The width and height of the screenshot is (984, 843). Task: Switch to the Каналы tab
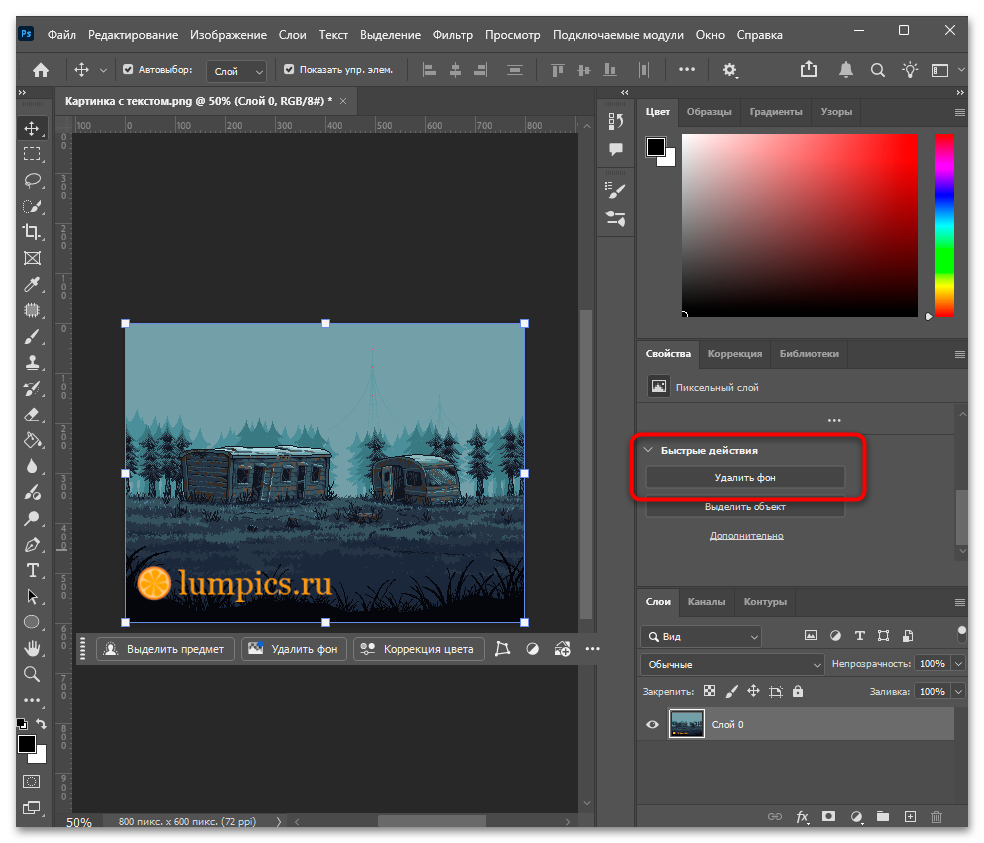pos(706,601)
